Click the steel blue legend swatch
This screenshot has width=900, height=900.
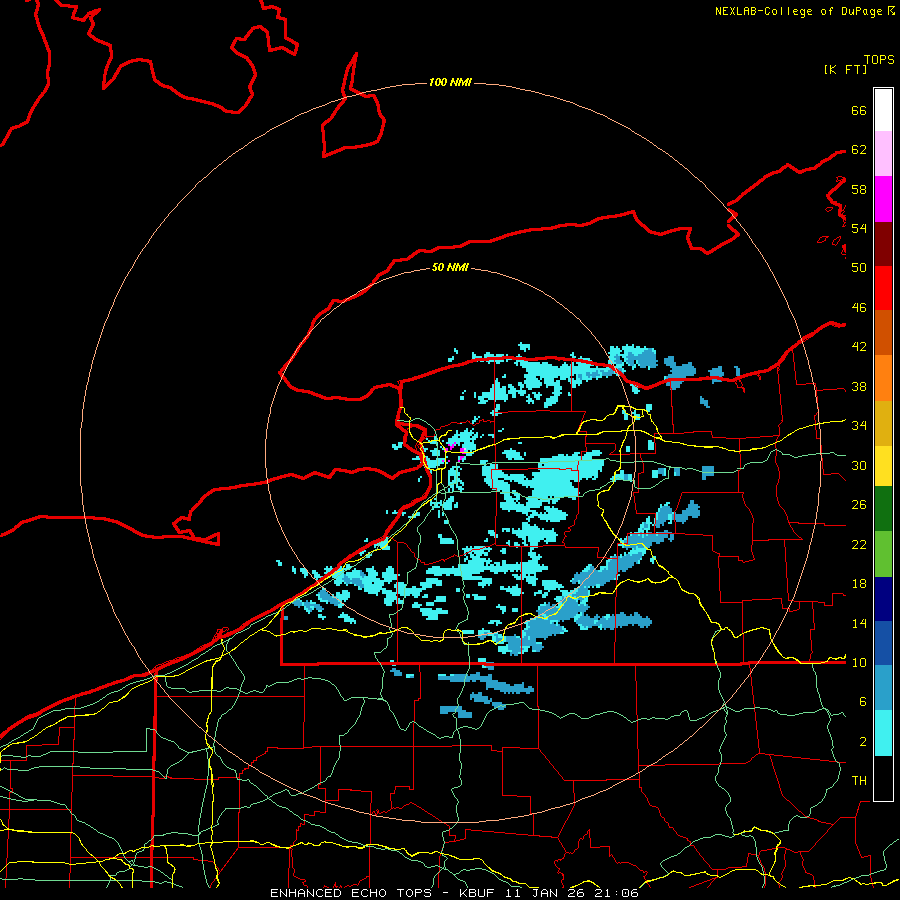[x=883, y=689]
